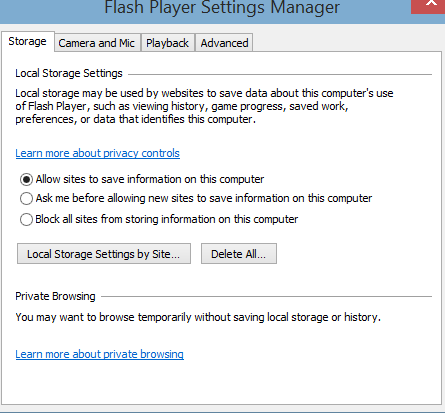
Task: Follow Learn more about private browsing link
Action: [99, 354]
